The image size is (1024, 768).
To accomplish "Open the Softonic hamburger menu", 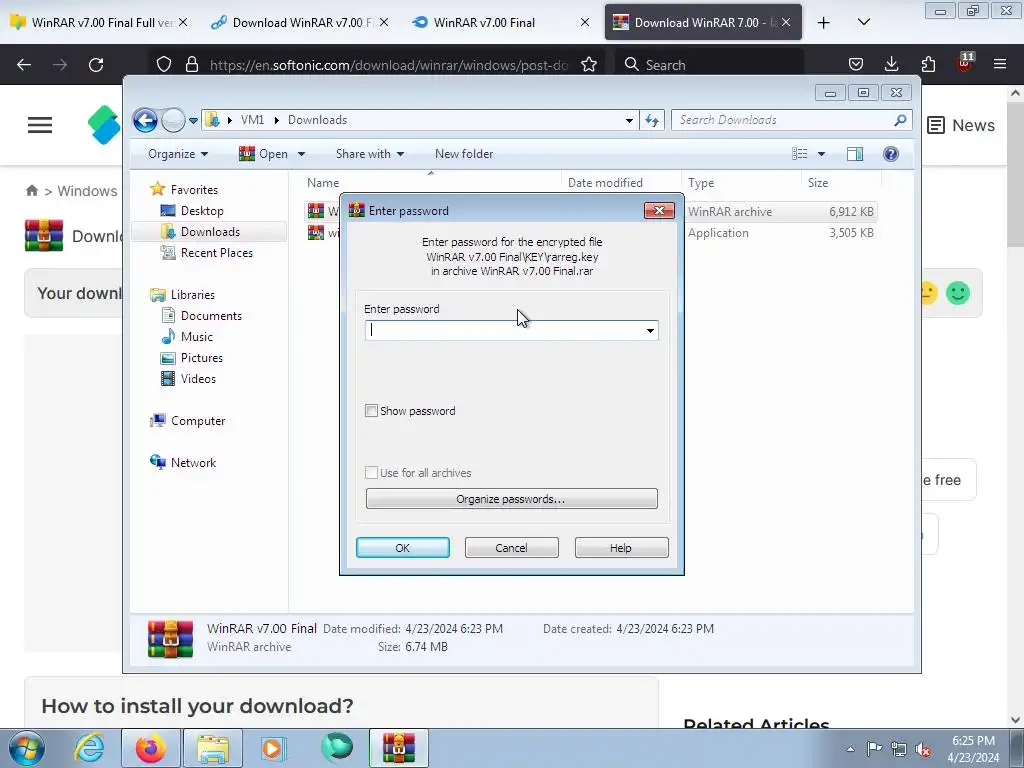I will [x=40, y=125].
